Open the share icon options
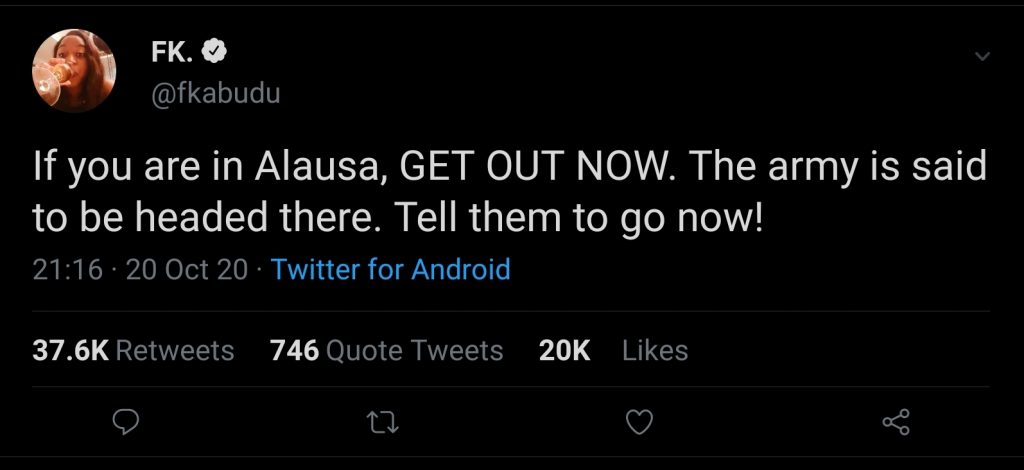 point(896,422)
